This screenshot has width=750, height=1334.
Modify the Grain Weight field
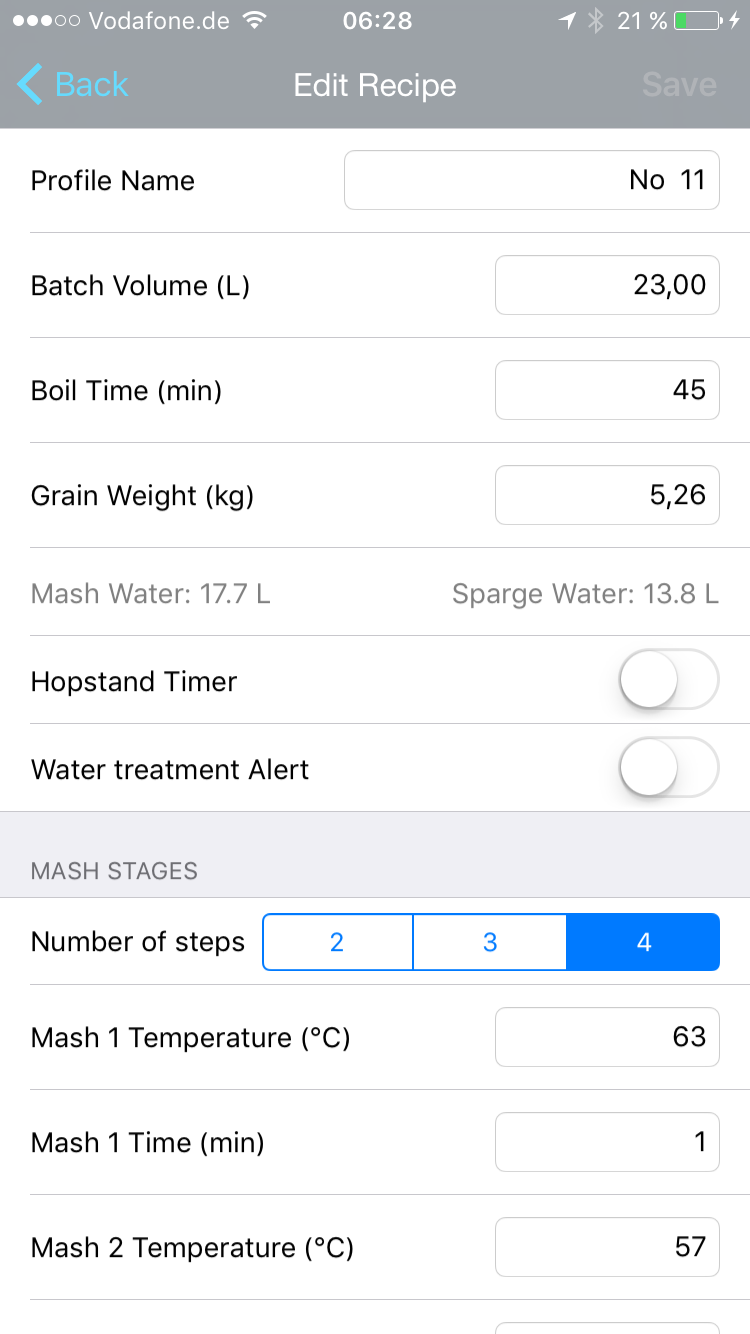click(x=607, y=495)
